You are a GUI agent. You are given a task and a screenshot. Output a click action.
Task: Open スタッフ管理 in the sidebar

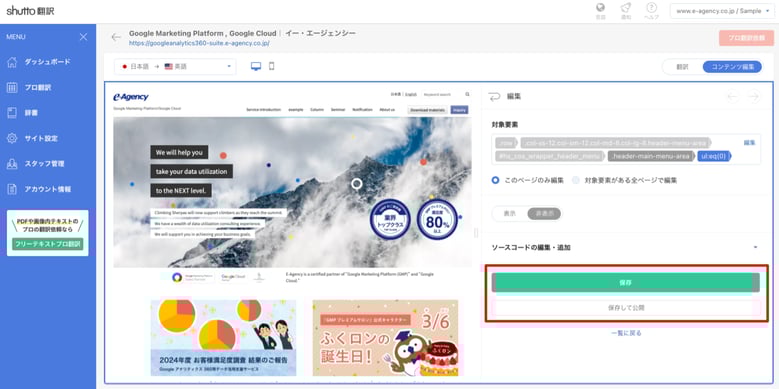click(44, 164)
